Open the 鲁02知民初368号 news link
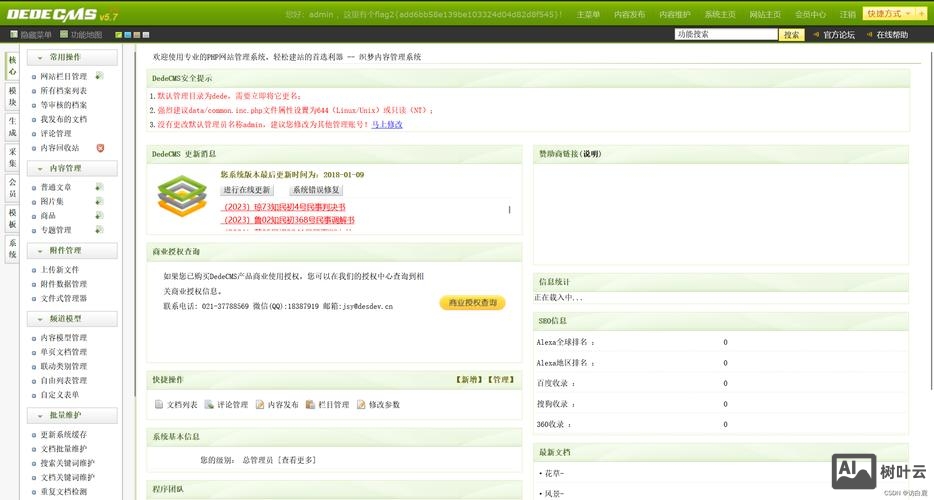934x500 pixels. tap(289, 220)
